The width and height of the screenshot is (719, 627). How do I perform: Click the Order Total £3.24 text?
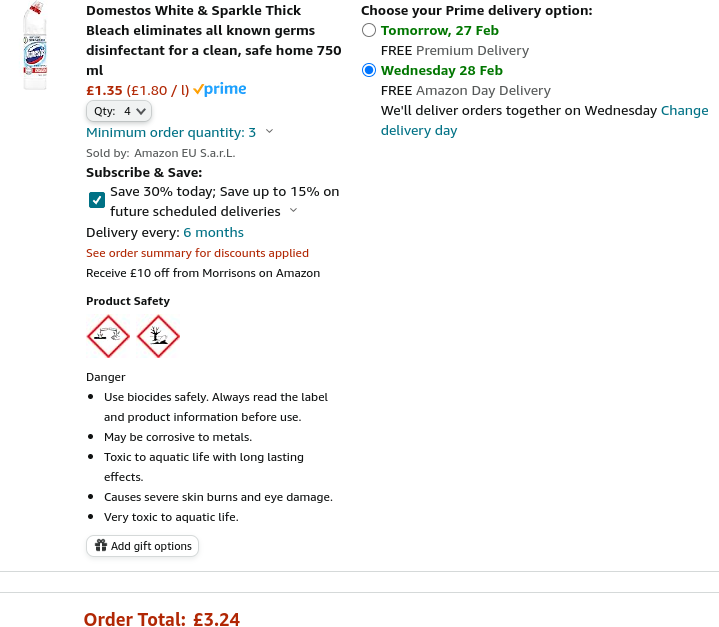coord(162,619)
